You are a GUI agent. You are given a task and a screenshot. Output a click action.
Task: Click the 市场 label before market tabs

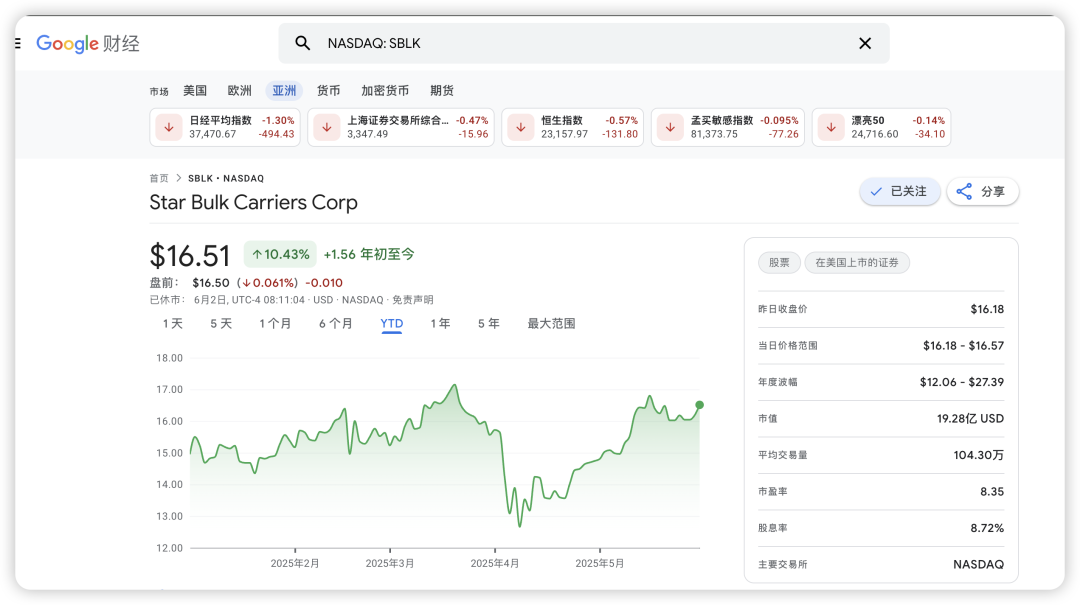click(x=159, y=92)
